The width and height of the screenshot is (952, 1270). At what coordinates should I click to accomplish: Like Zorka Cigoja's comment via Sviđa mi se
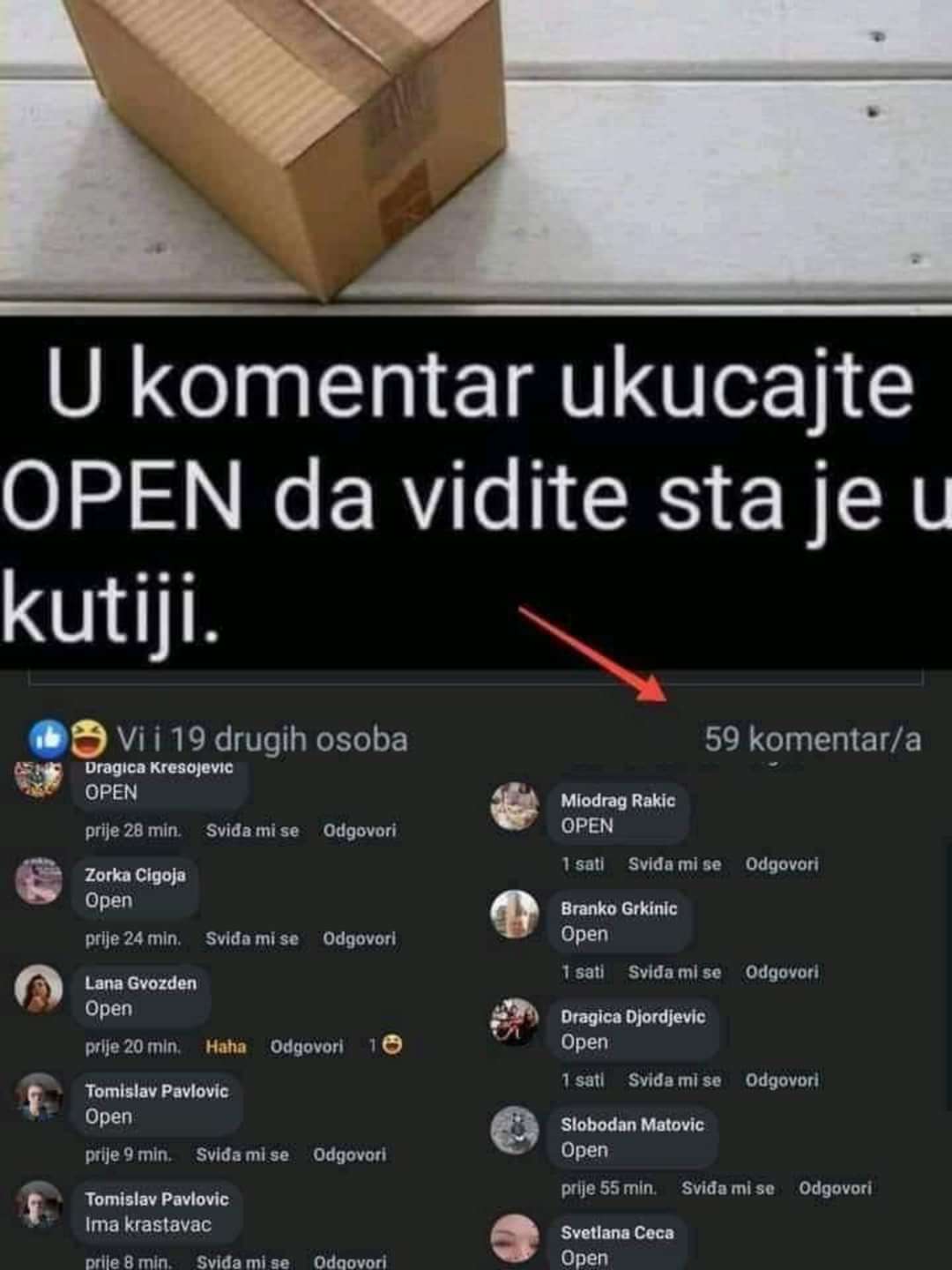click(252, 938)
